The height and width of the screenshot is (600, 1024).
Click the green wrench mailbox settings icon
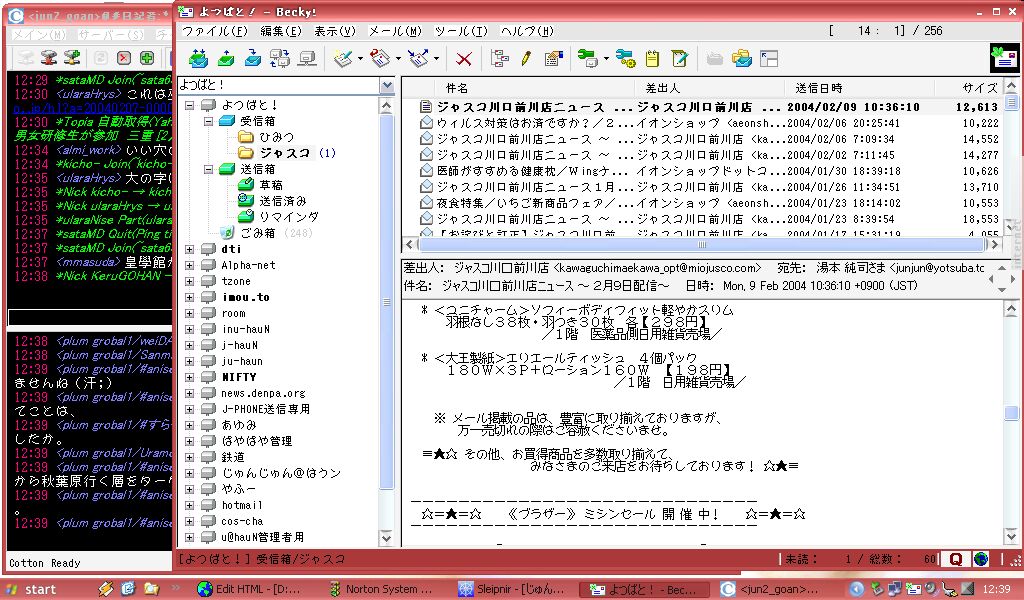587,59
